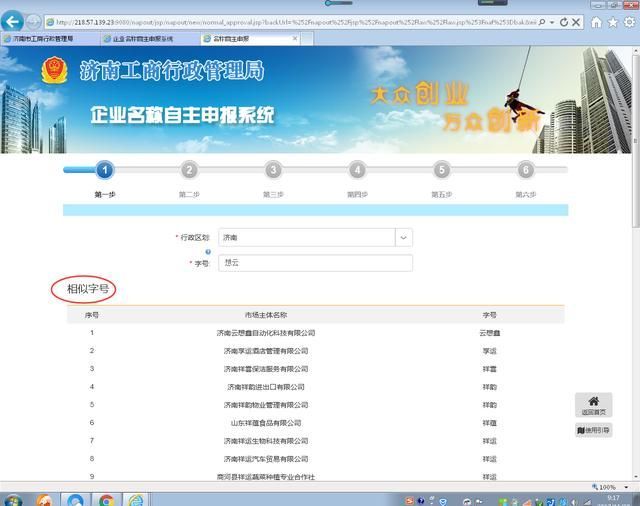Click the 序号 column header
The image size is (640, 506).
[x=92, y=315]
